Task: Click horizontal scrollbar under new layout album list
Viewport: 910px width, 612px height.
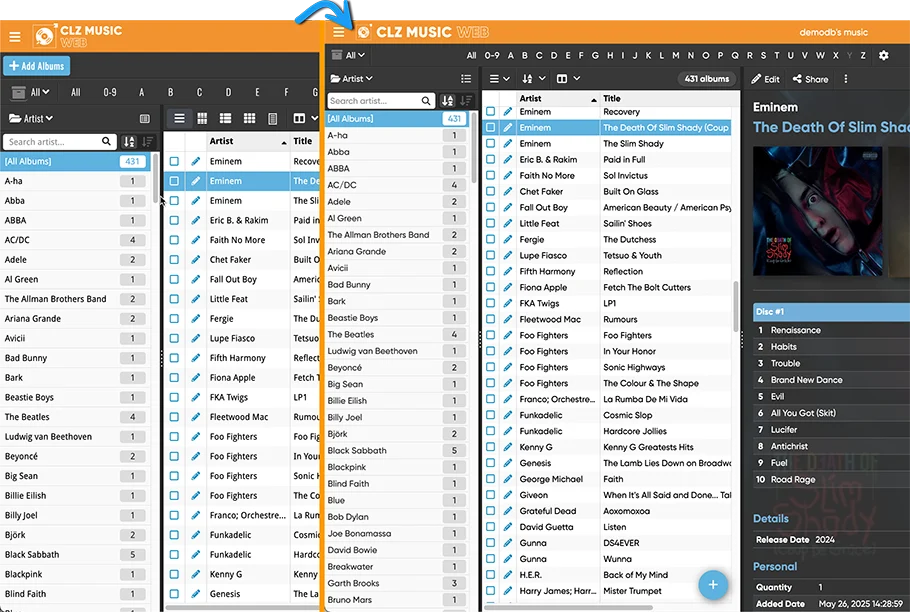Action: [x=569, y=607]
